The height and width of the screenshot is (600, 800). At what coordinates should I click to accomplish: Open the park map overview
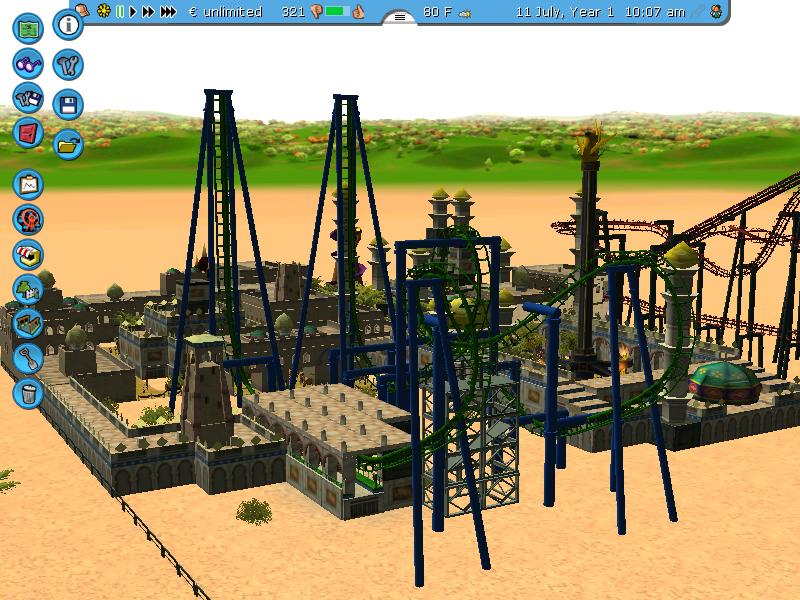28,29
